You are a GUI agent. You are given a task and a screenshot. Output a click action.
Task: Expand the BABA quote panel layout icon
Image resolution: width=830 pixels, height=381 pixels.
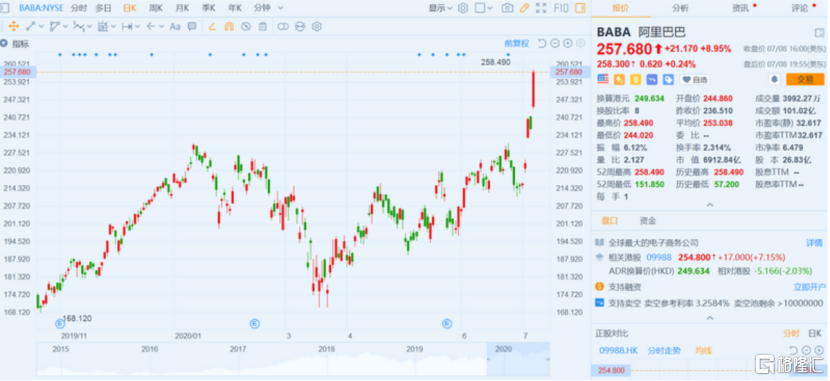pos(819,33)
